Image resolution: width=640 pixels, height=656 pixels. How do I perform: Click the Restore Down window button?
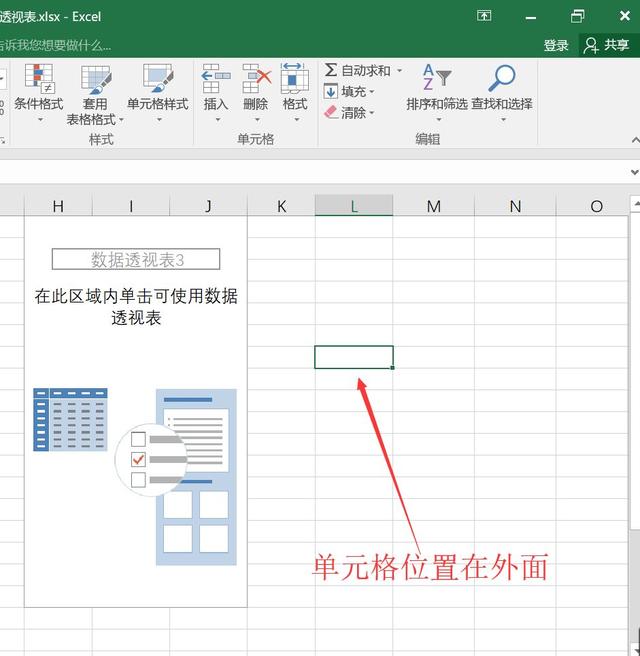[x=578, y=16]
